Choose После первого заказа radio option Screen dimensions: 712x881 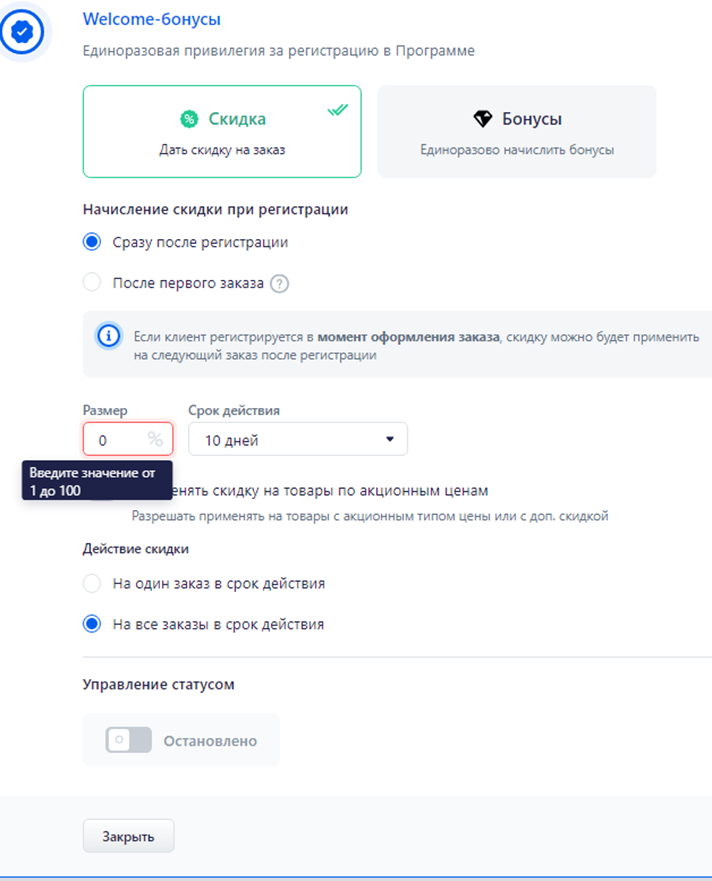point(92,282)
